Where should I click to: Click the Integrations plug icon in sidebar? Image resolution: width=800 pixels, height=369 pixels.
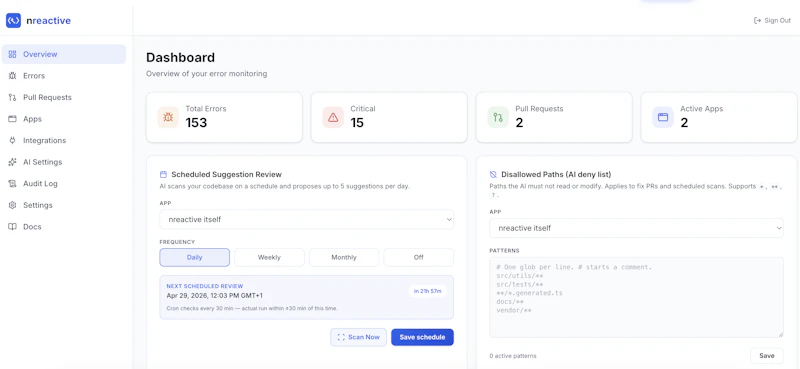click(x=13, y=140)
